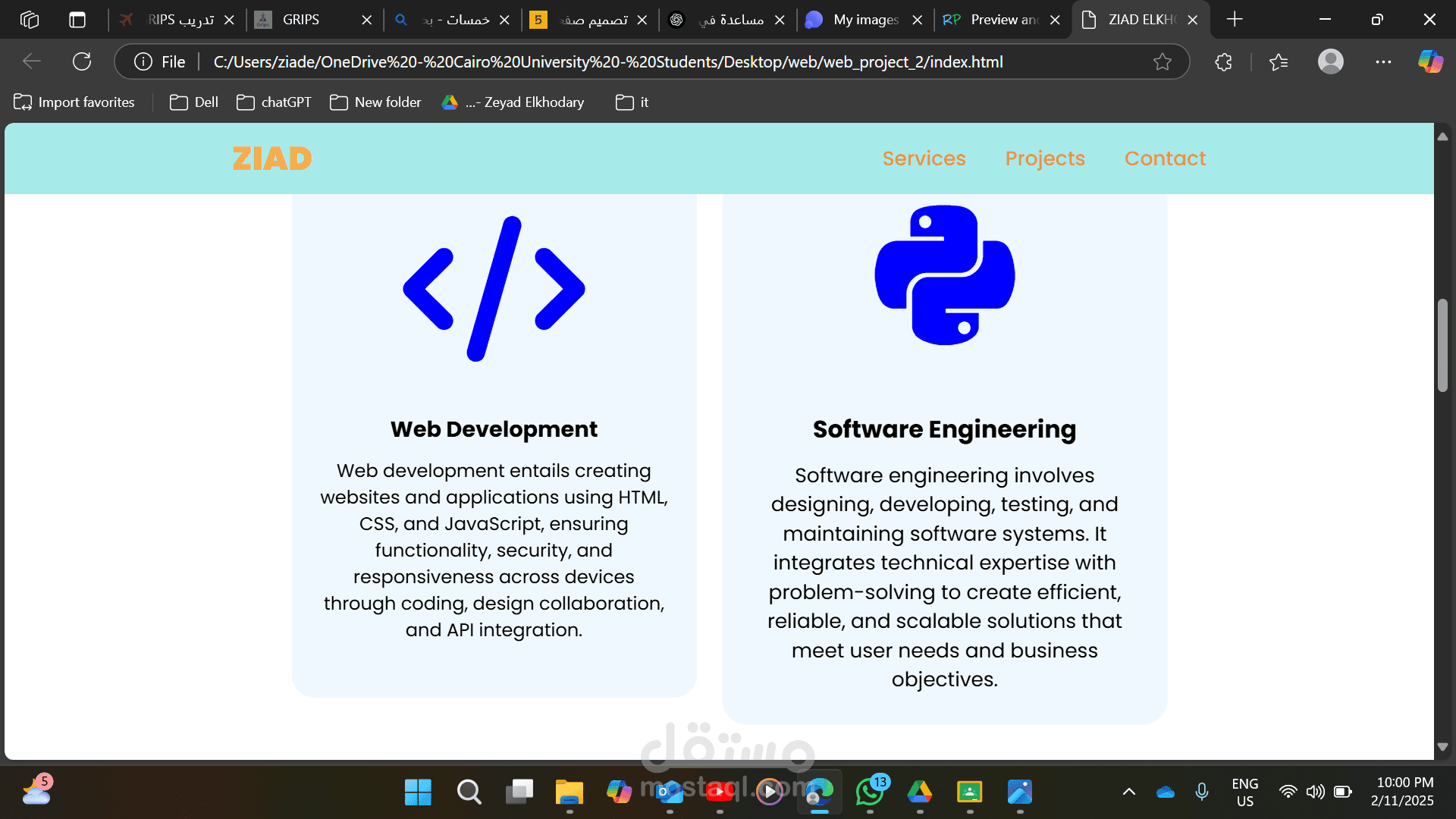Open the Copilot icon in toolbar

click(1430, 61)
